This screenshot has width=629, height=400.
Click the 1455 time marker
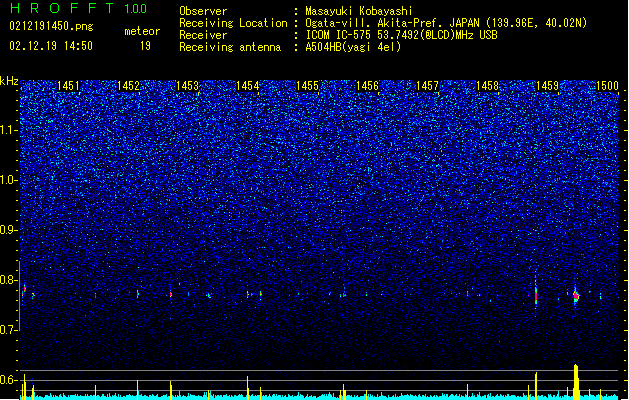click(307, 86)
